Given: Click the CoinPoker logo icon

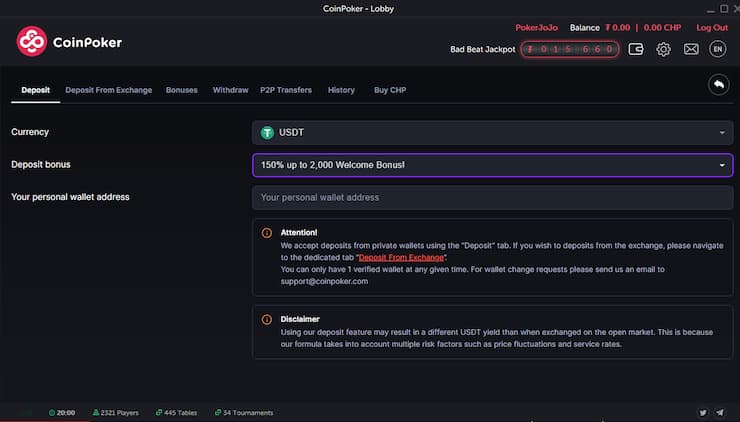Looking at the screenshot, I should (32, 42).
